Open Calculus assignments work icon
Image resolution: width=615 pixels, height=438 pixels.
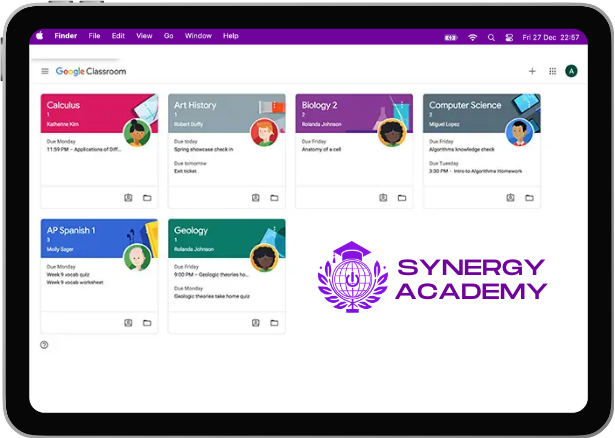(128, 198)
